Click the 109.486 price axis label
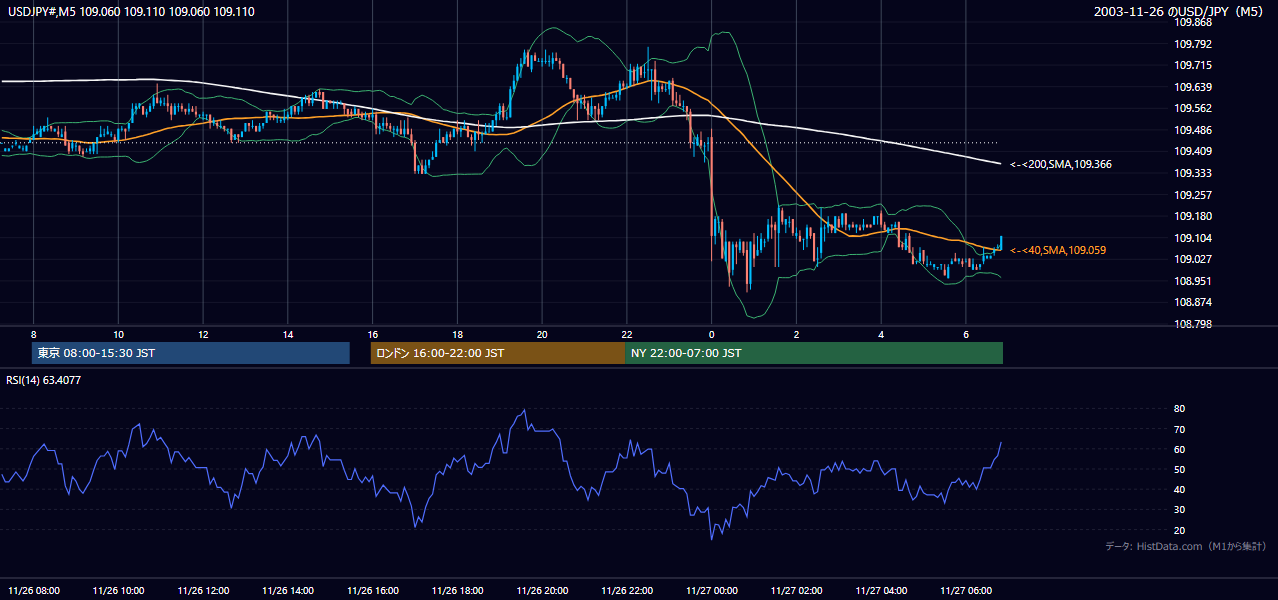 point(1192,130)
